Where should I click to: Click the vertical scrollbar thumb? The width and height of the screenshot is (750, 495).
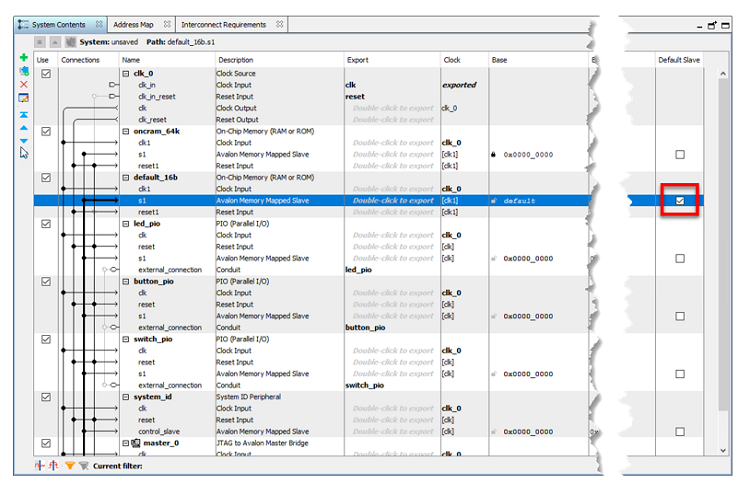[x=723, y=244]
